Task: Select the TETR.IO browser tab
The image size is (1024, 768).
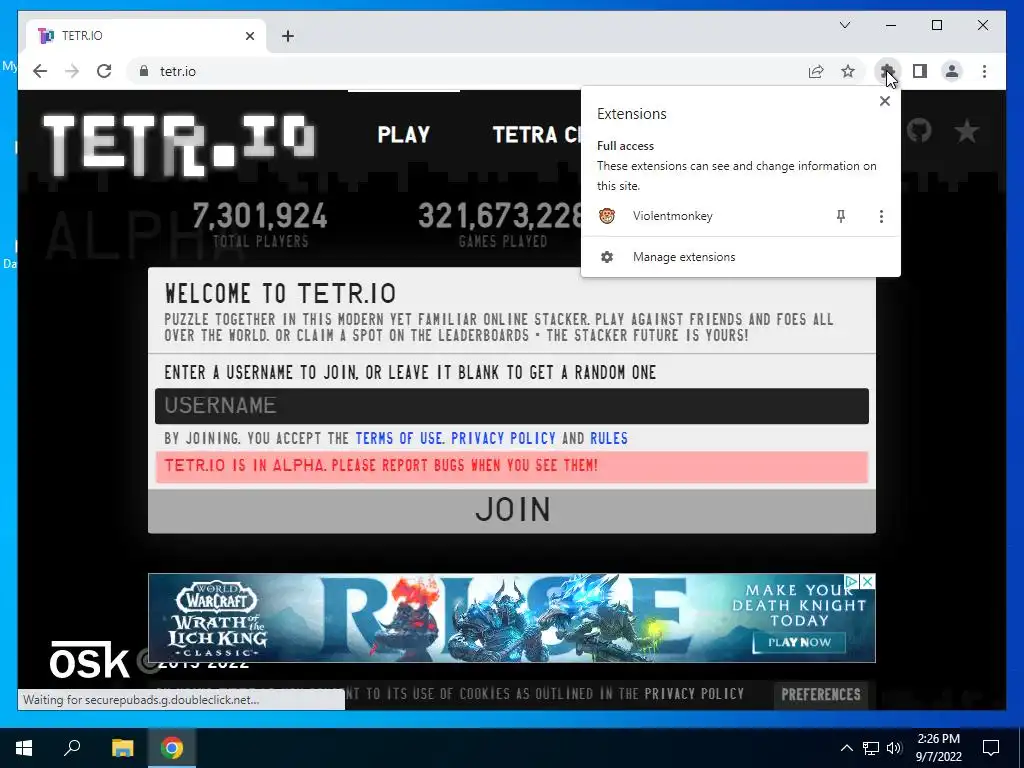Action: 146,35
